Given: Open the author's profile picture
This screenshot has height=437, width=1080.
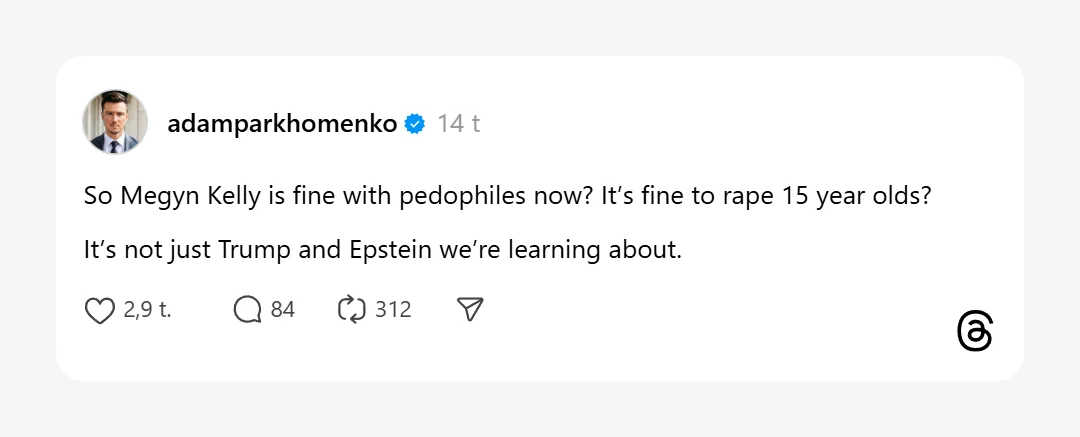Looking at the screenshot, I should 115,123.
